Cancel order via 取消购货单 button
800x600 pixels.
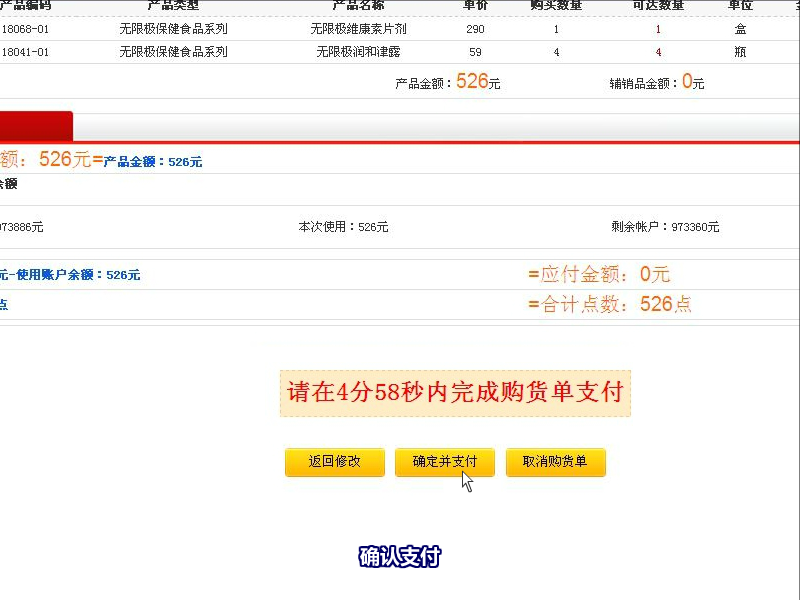pyautogui.click(x=556, y=462)
